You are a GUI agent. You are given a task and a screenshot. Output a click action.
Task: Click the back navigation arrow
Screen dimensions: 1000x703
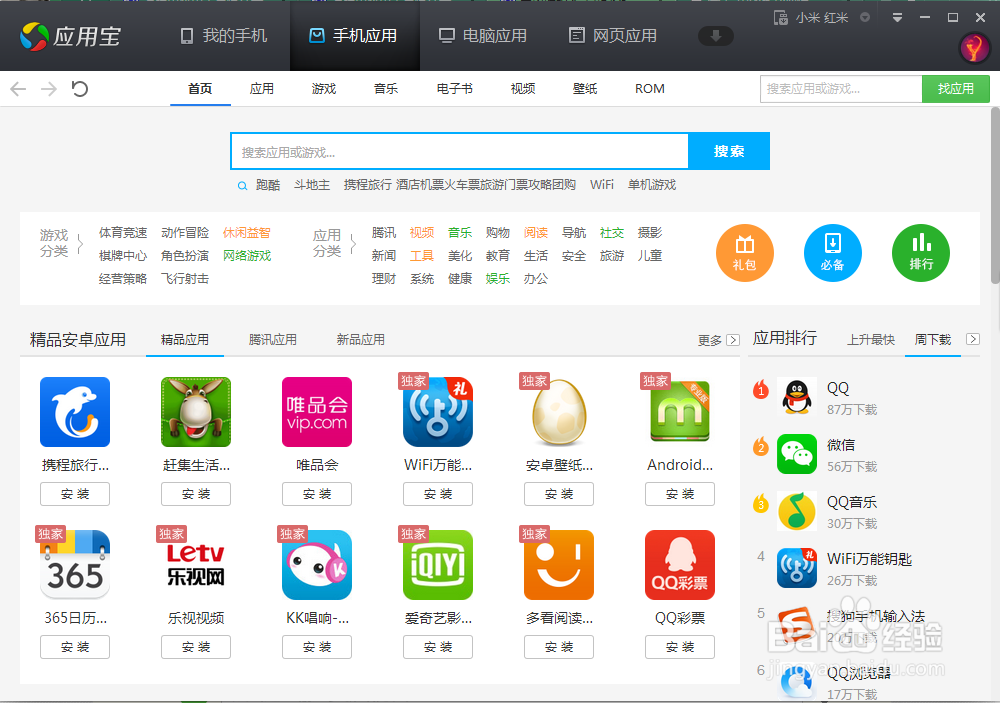point(17,89)
